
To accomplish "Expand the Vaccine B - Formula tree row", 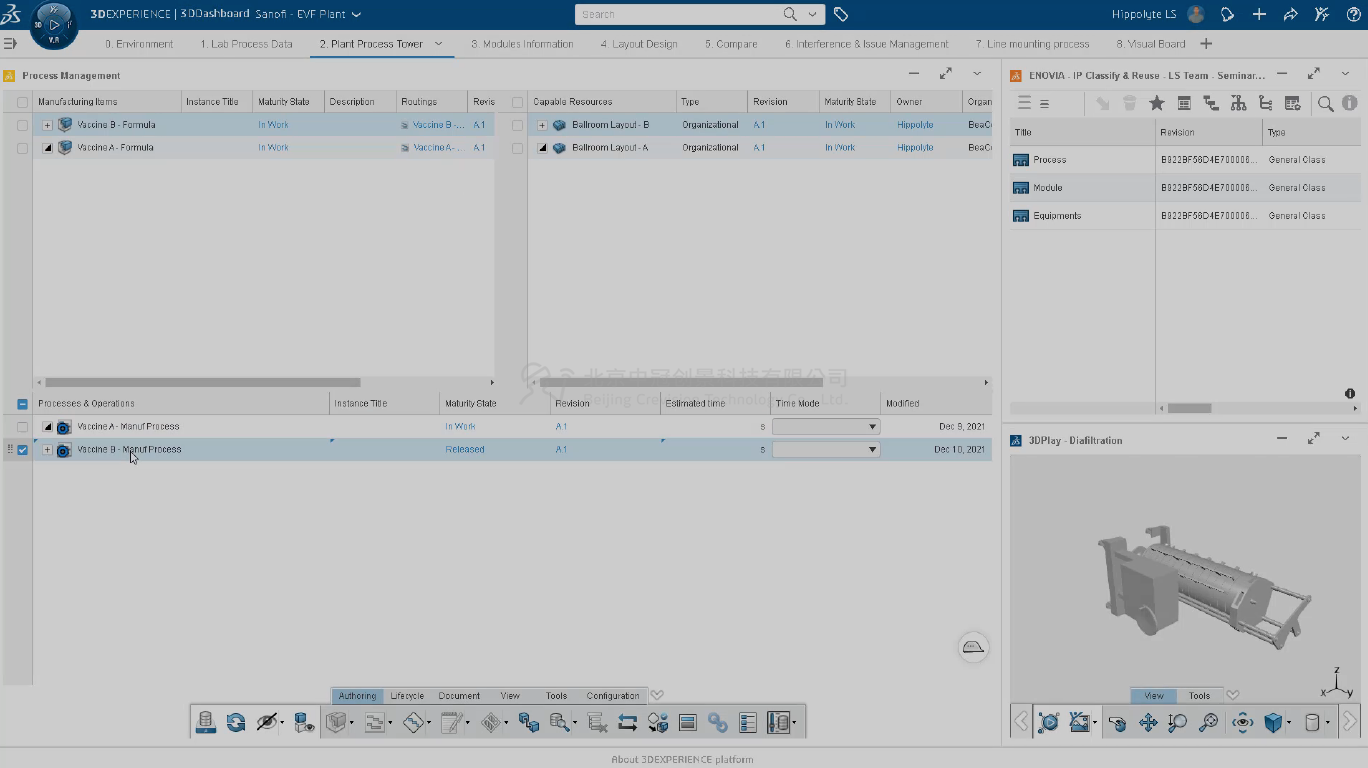I will 47,125.
